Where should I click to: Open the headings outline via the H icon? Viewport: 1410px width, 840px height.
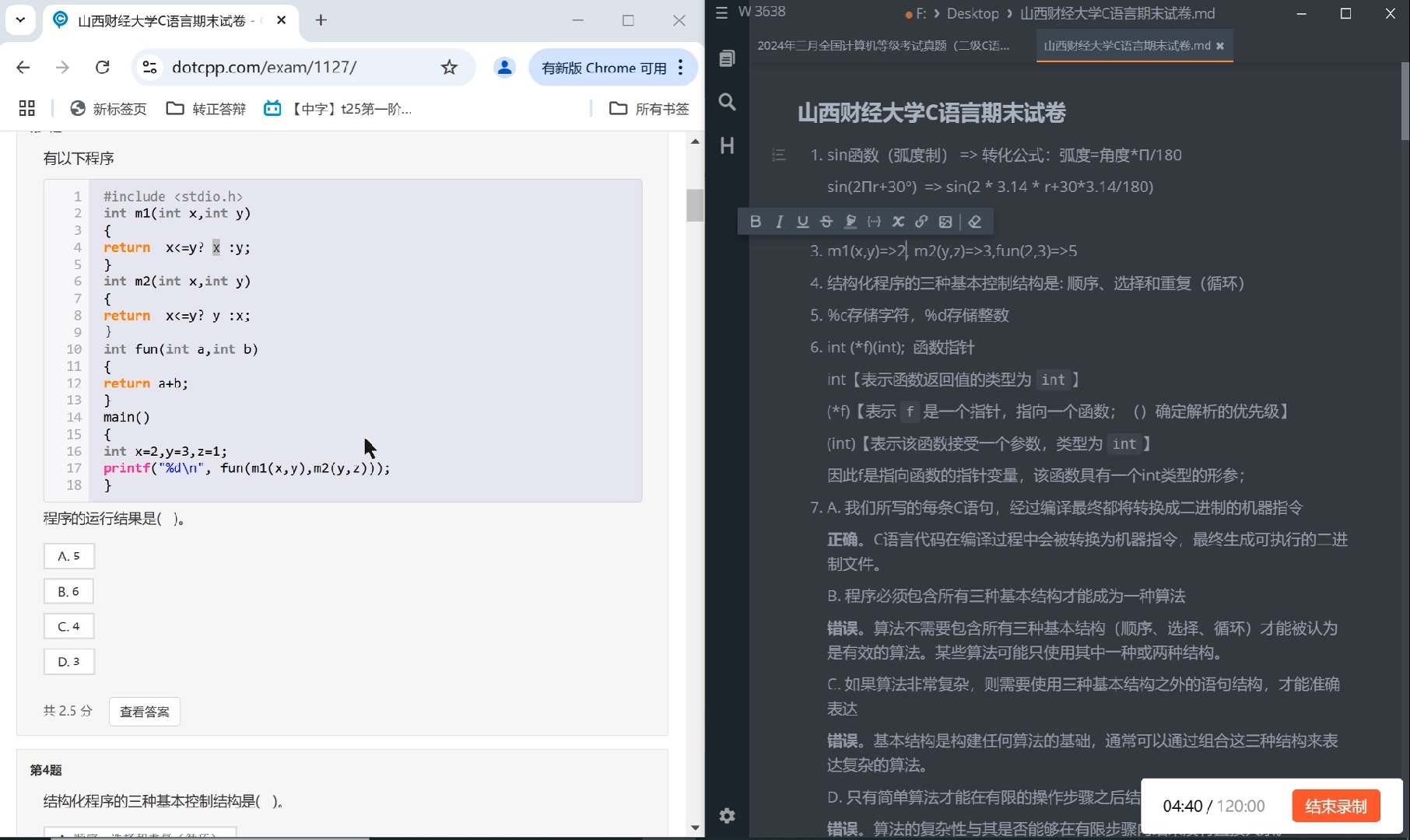(x=726, y=145)
